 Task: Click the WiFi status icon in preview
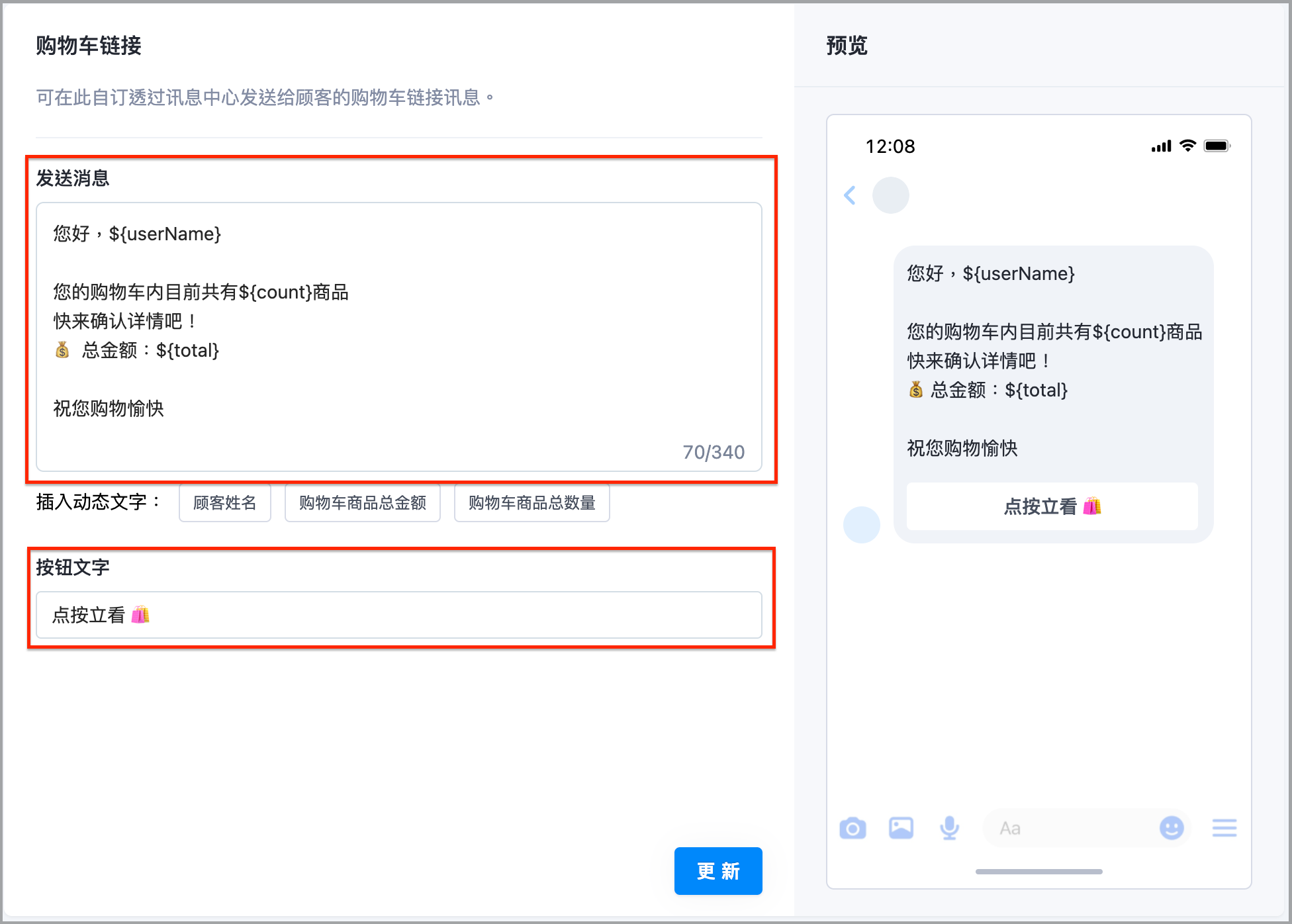1188,146
